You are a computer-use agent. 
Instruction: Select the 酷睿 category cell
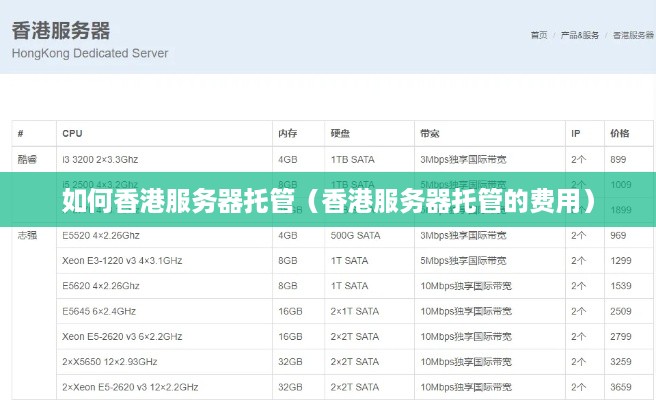(x=27, y=159)
